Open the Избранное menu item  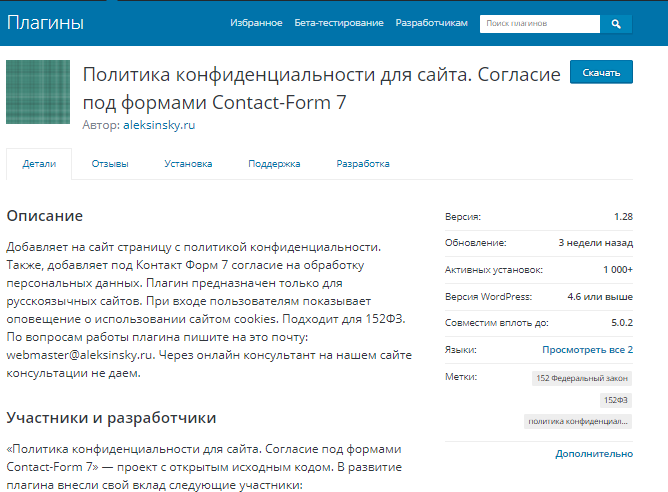point(256,23)
